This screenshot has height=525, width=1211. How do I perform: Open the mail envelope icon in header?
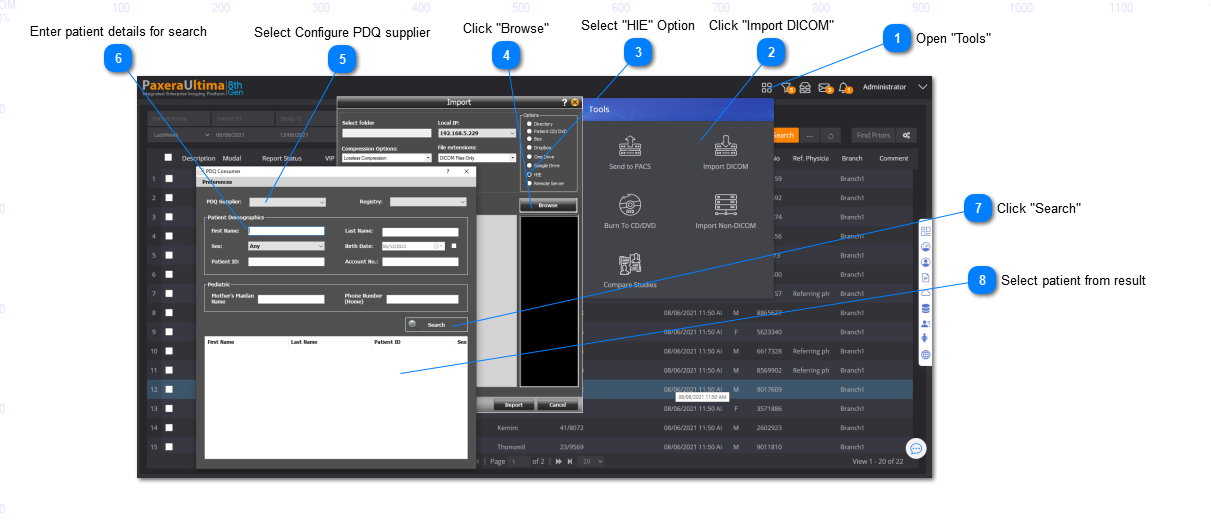(x=825, y=88)
